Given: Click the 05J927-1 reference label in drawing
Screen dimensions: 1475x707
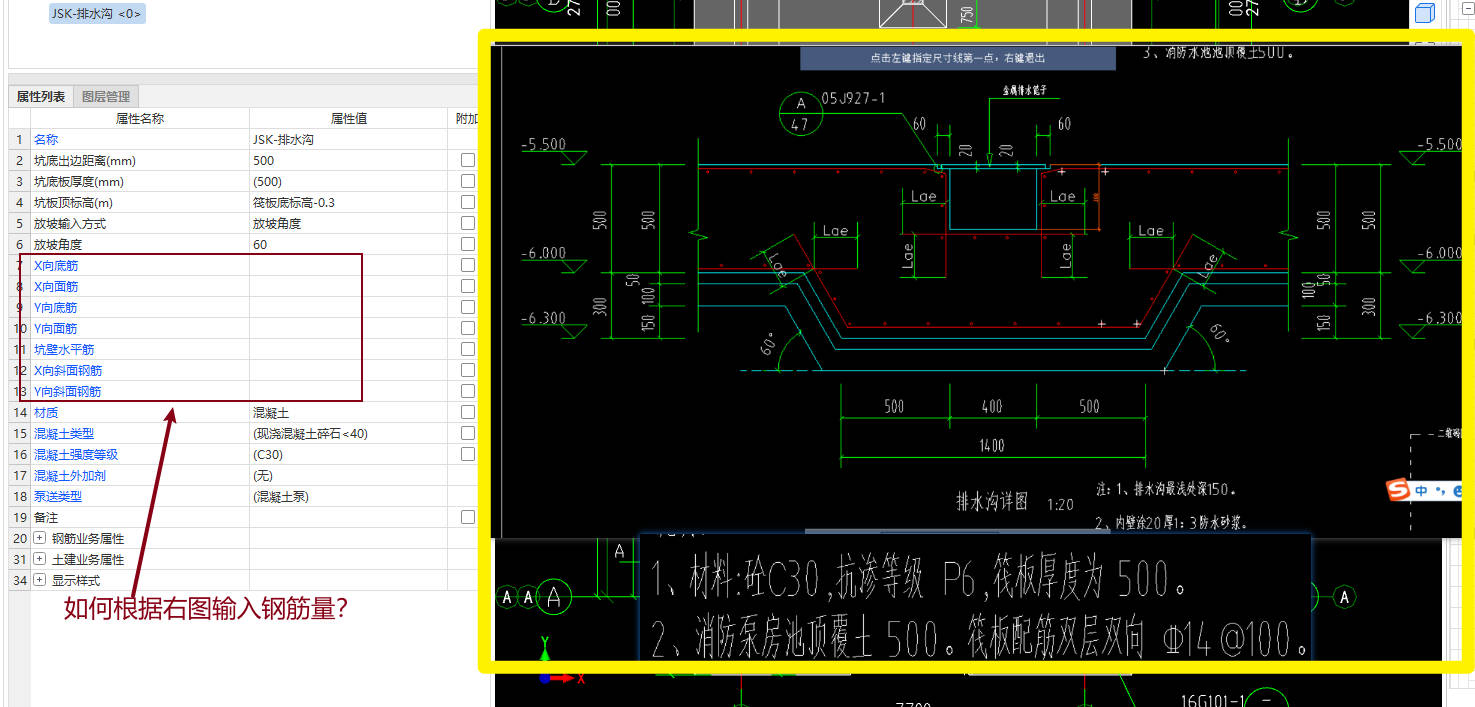Looking at the screenshot, I should pos(853,98).
